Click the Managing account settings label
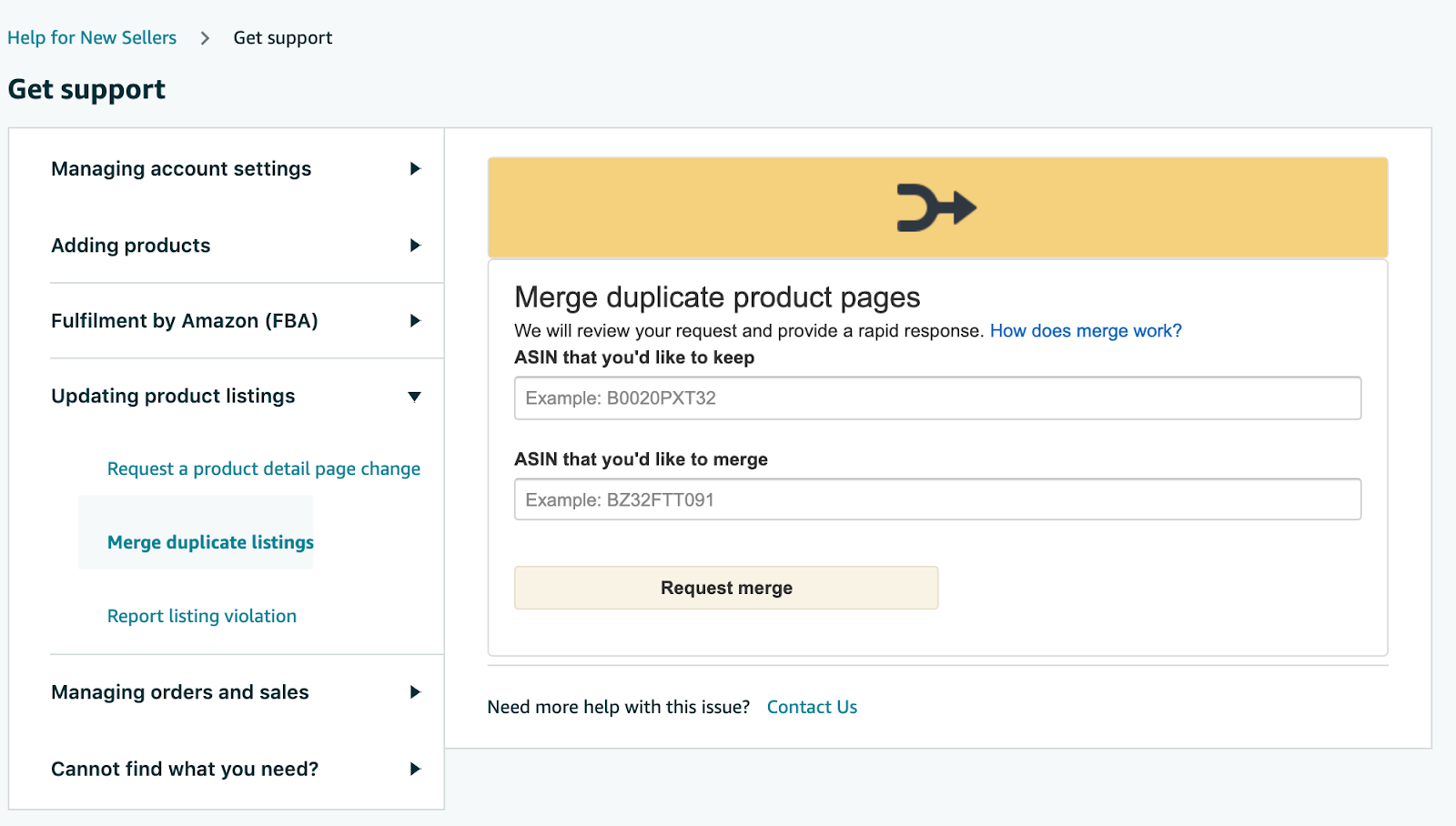The height and width of the screenshot is (826, 1456). coord(181,169)
